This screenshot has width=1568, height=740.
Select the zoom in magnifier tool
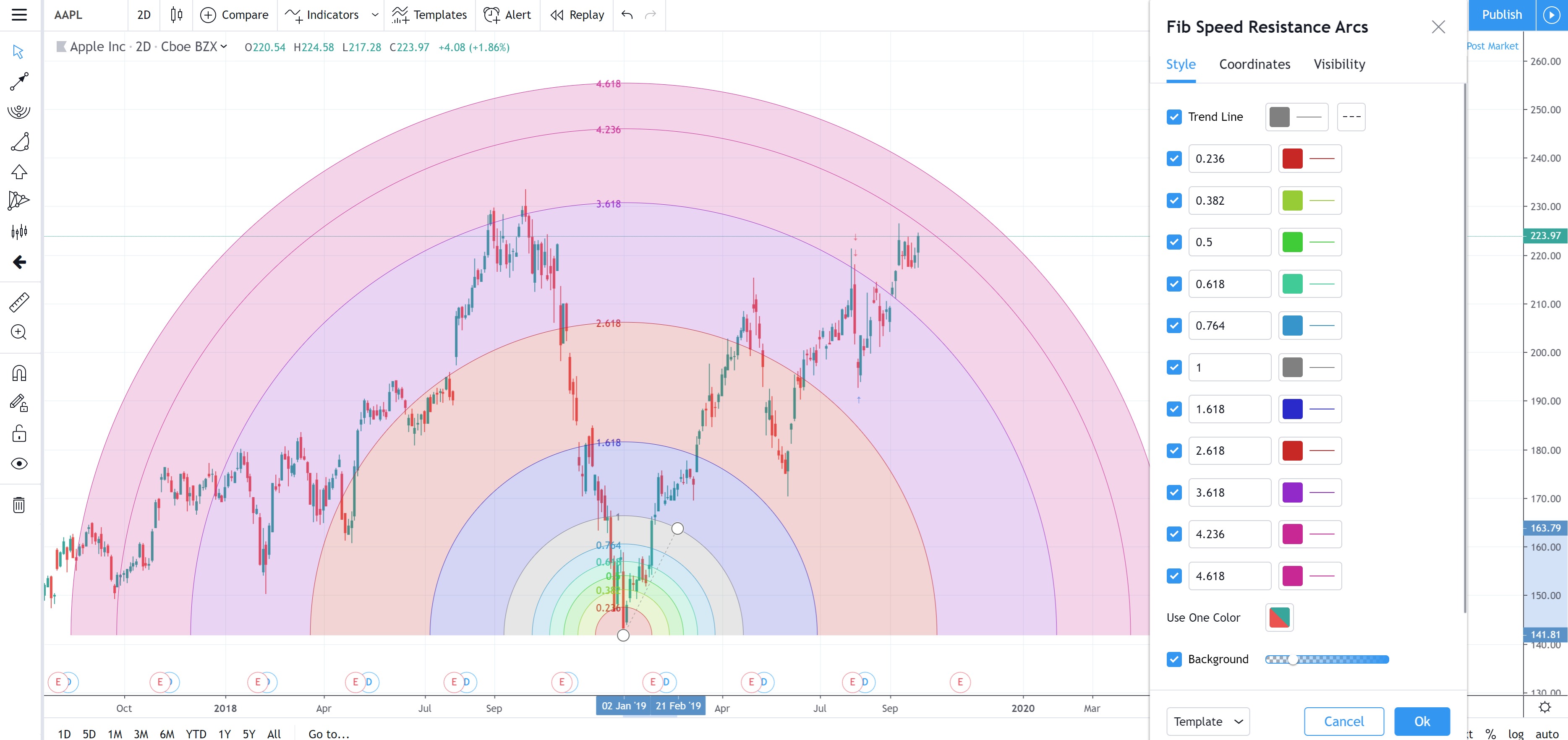[19, 332]
